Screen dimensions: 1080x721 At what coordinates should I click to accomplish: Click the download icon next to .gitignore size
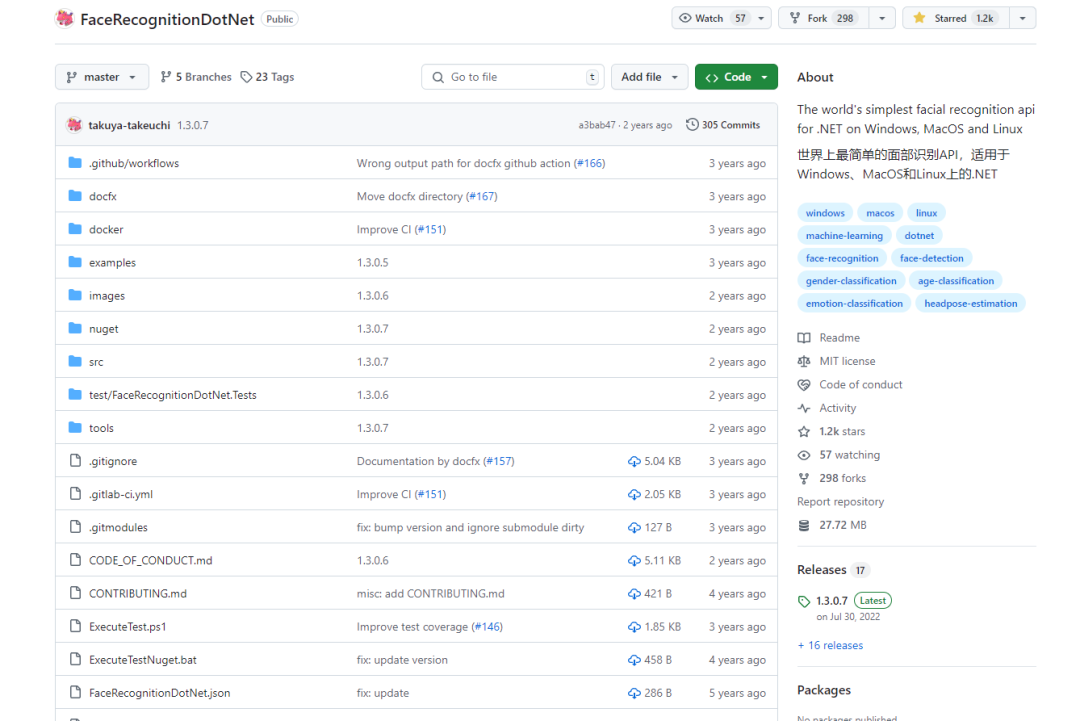pyautogui.click(x=634, y=461)
